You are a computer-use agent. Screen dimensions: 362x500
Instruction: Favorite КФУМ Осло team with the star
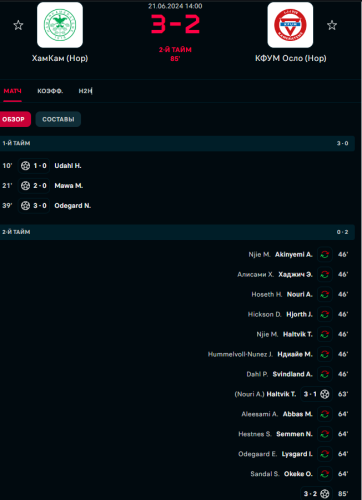[332, 25]
